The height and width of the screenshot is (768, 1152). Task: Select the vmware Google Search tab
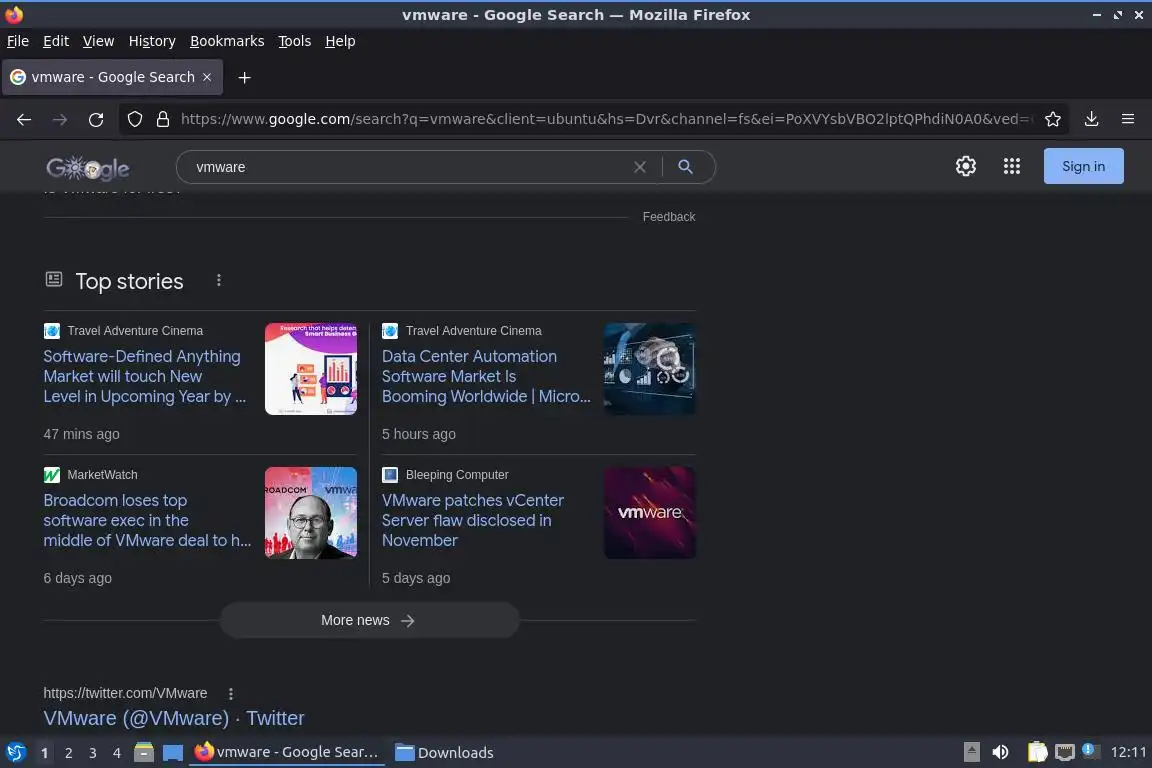tap(112, 77)
